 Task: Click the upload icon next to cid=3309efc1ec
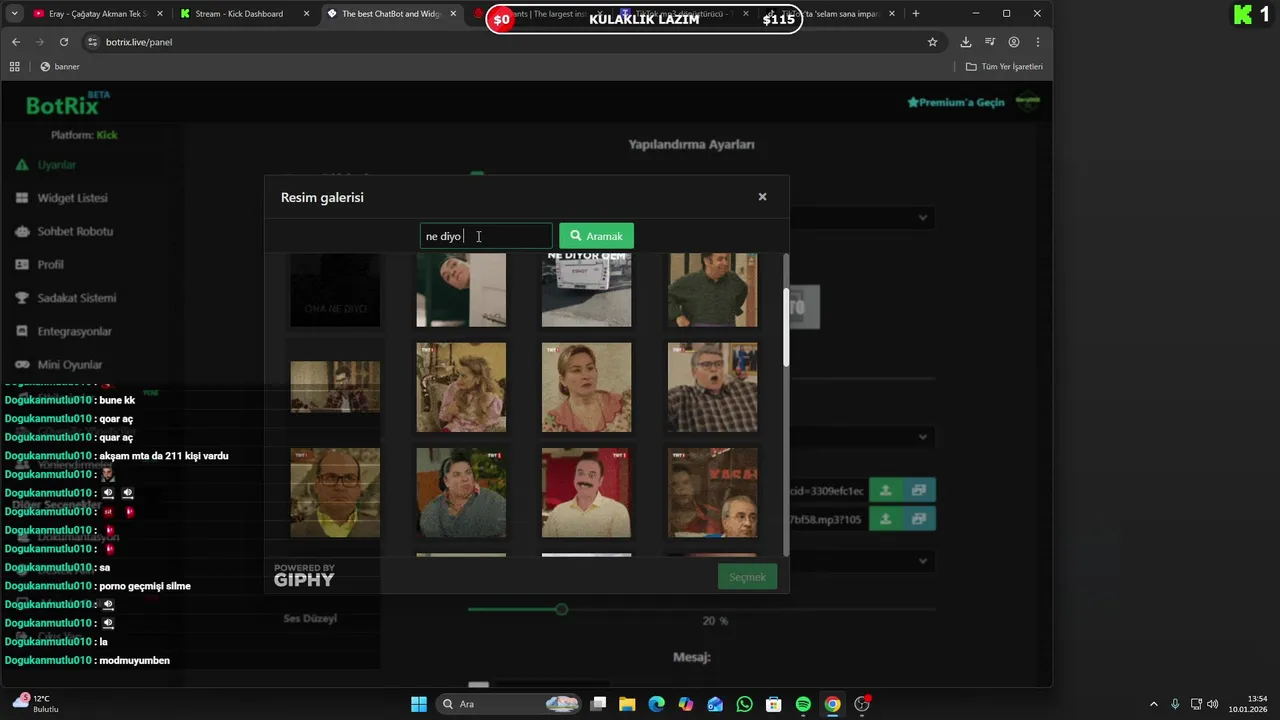885,490
